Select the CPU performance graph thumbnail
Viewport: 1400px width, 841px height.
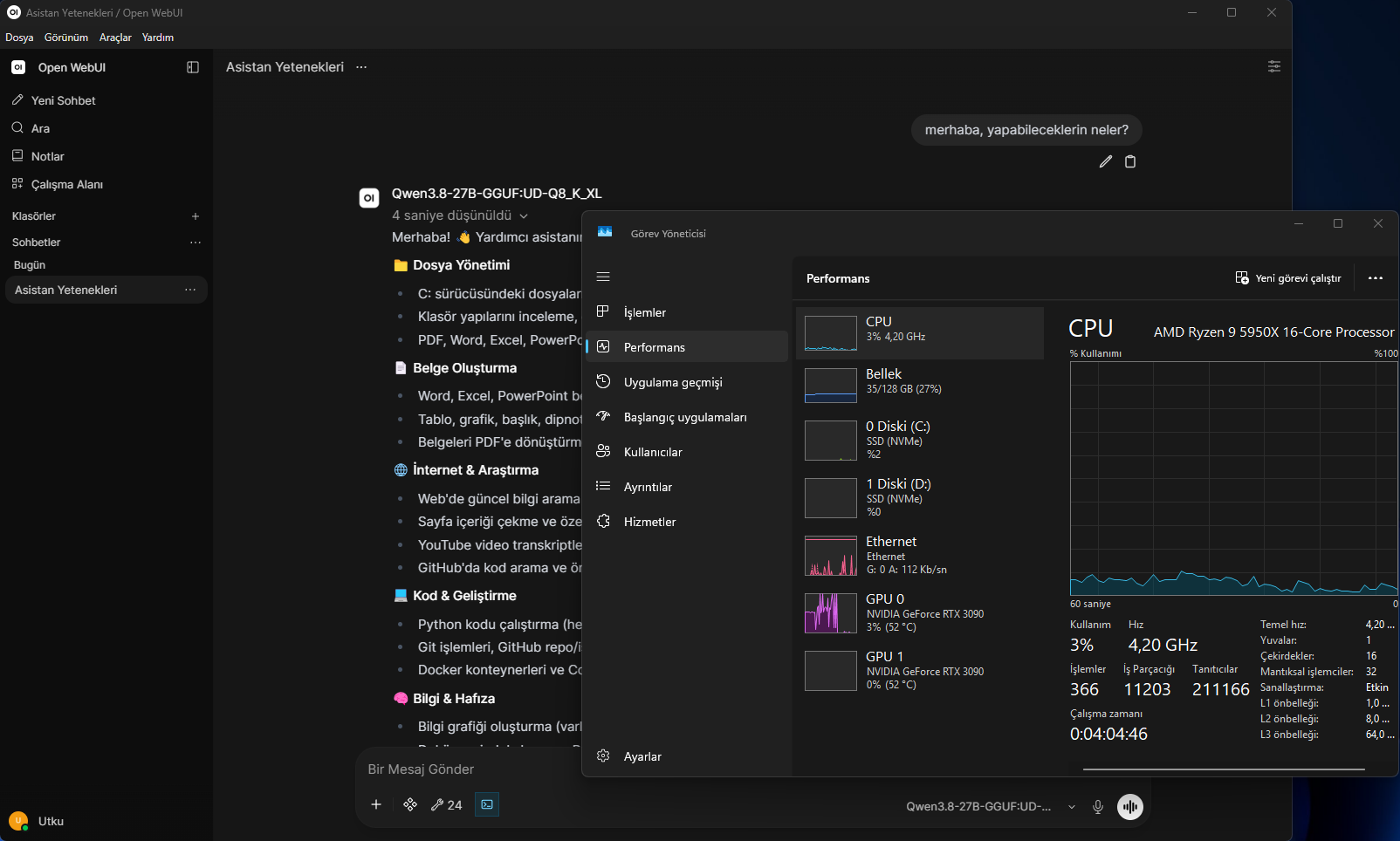point(831,333)
